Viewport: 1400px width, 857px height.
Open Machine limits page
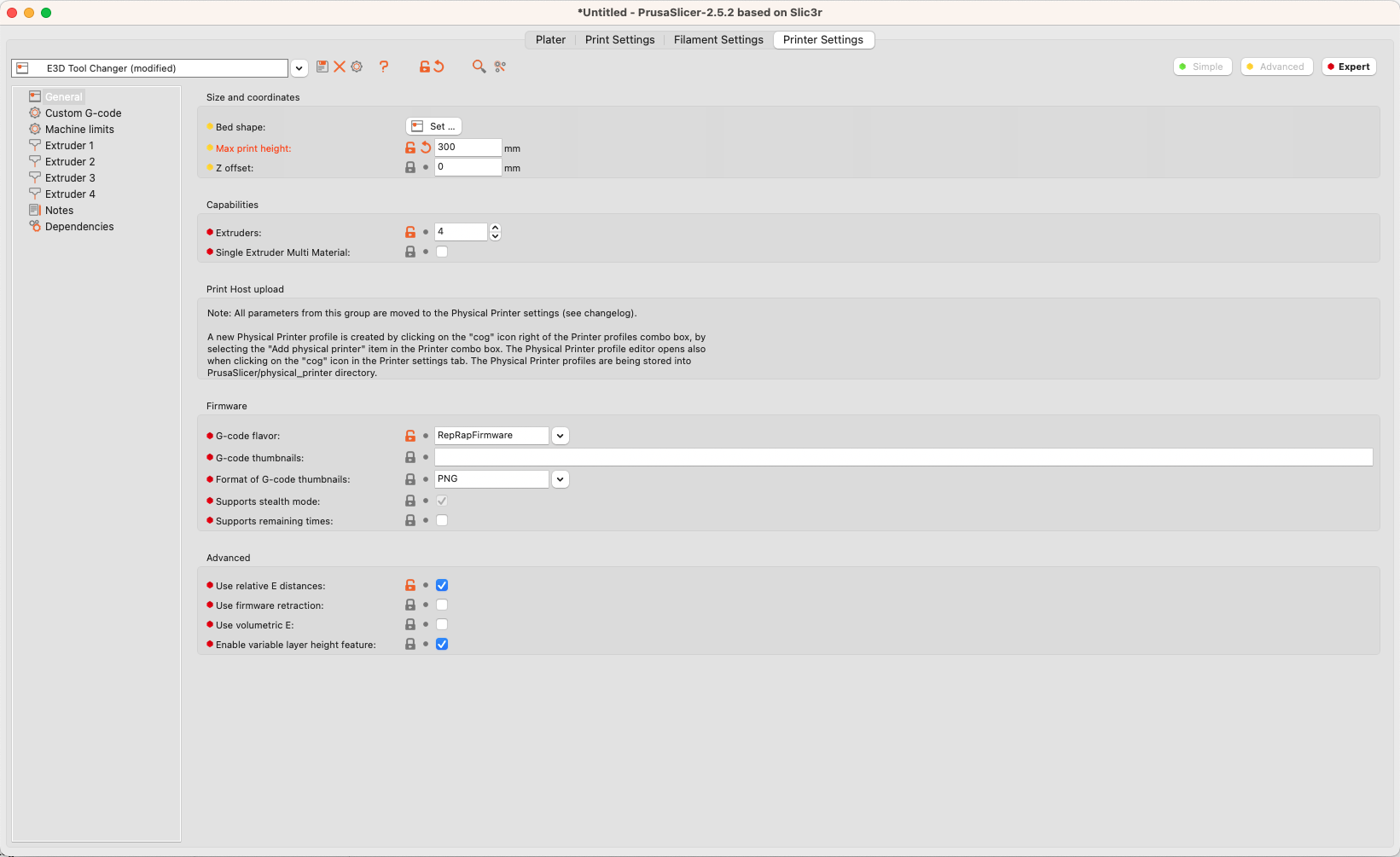click(79, 129)
